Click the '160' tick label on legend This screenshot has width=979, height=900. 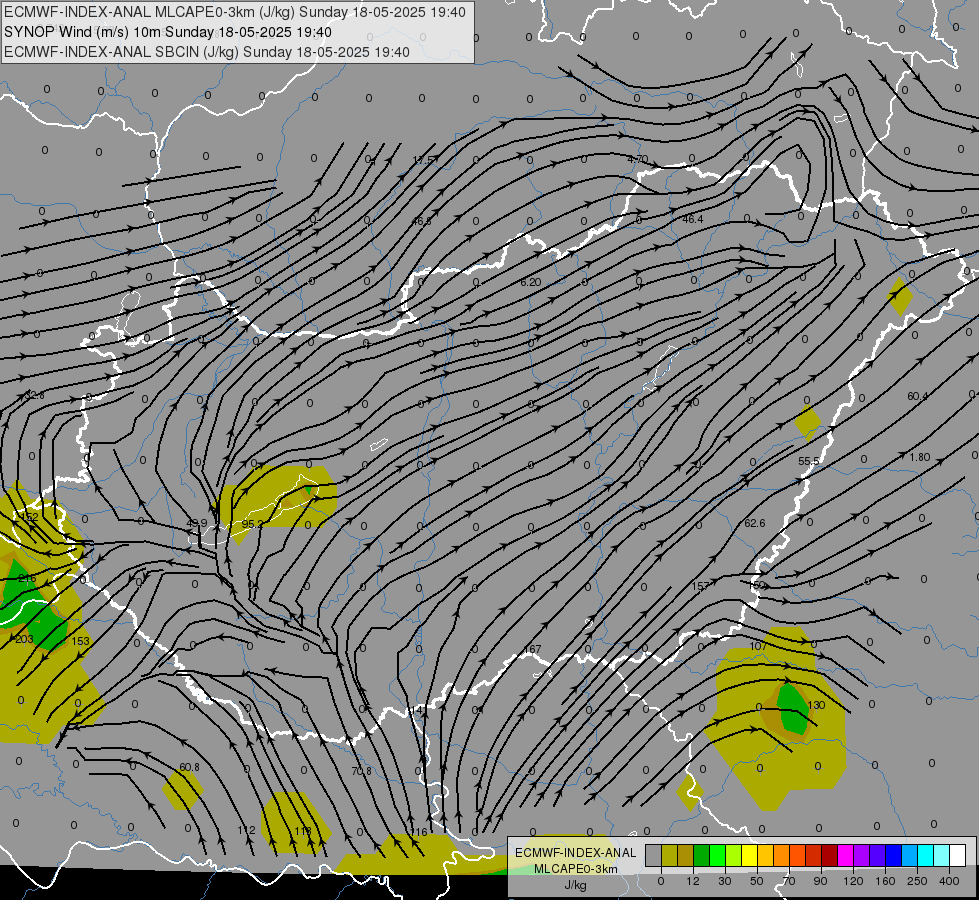885,881
